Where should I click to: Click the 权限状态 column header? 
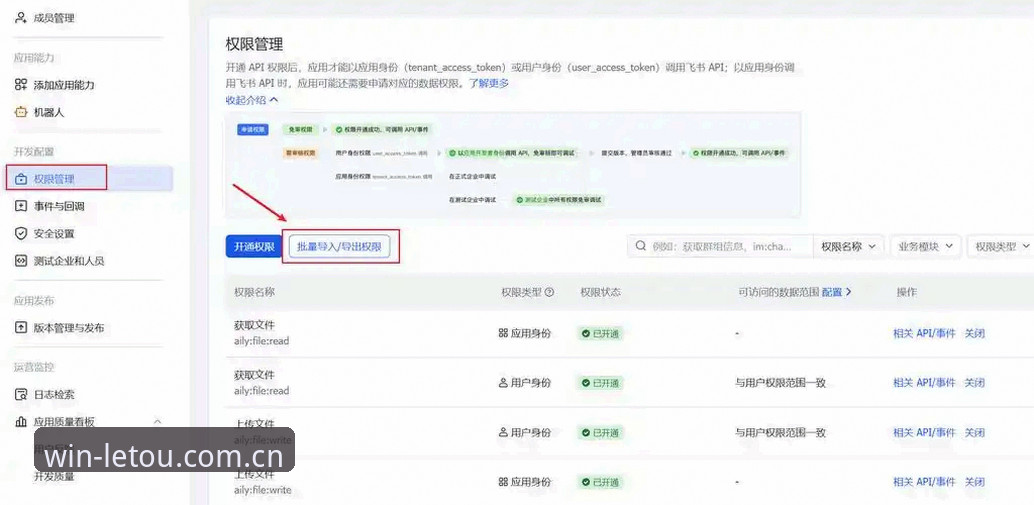[x=601, y=291]
